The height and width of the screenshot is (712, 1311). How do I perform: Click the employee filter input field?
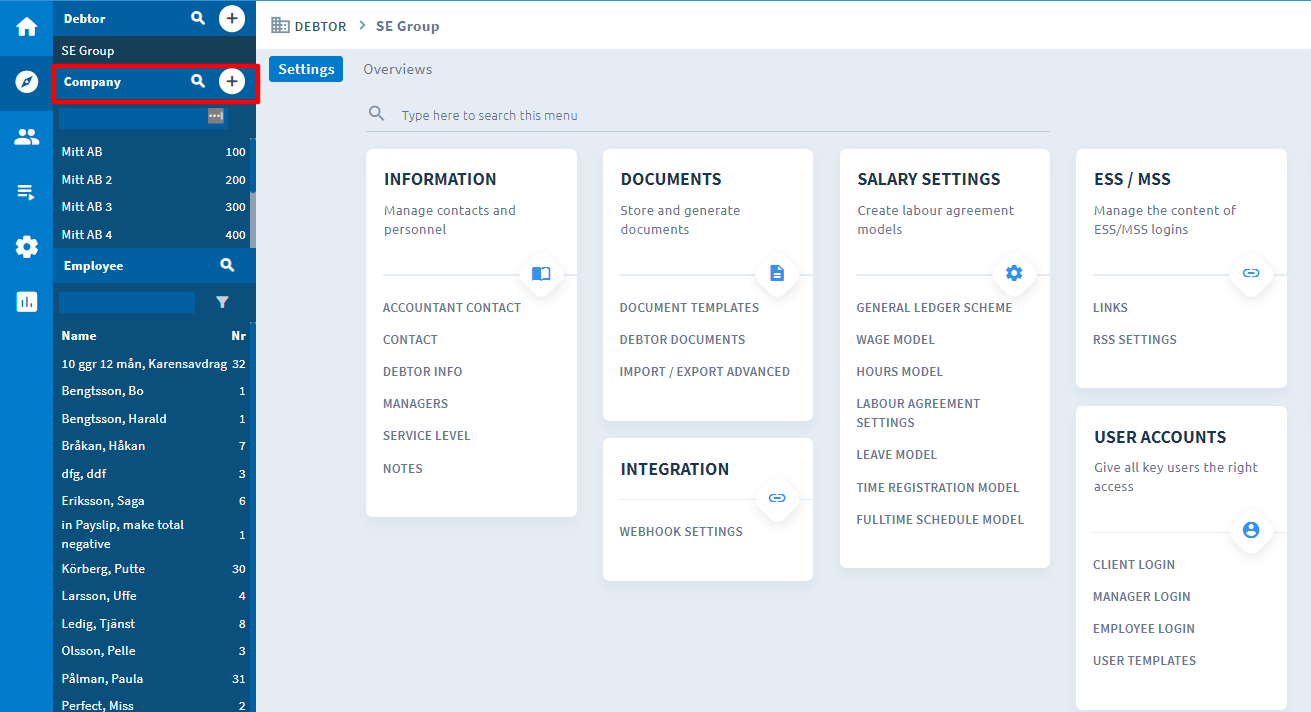tap(127, 302)
